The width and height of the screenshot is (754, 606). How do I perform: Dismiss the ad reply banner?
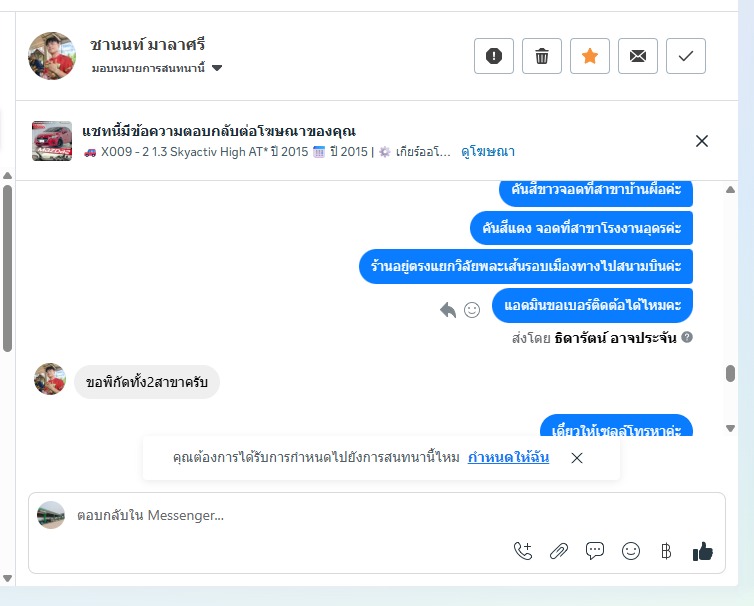click(702, 141)
